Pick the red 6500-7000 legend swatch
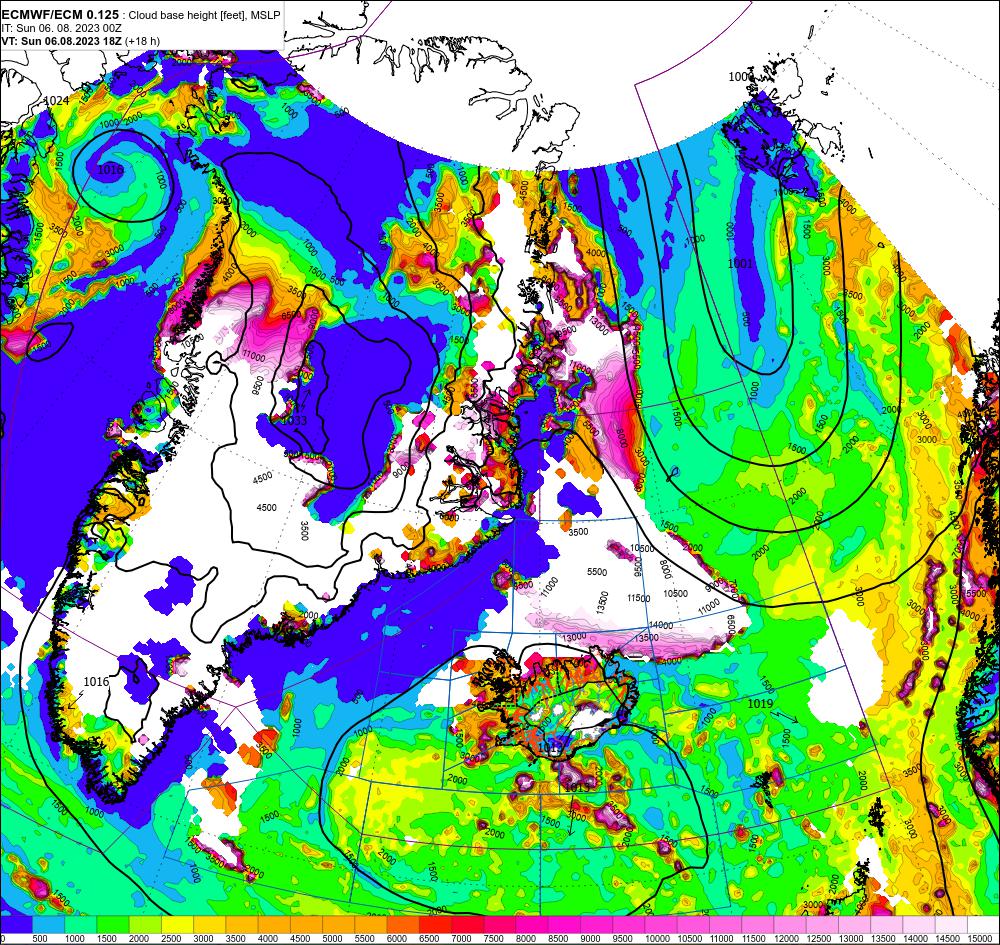 click(x=436, y=925)
